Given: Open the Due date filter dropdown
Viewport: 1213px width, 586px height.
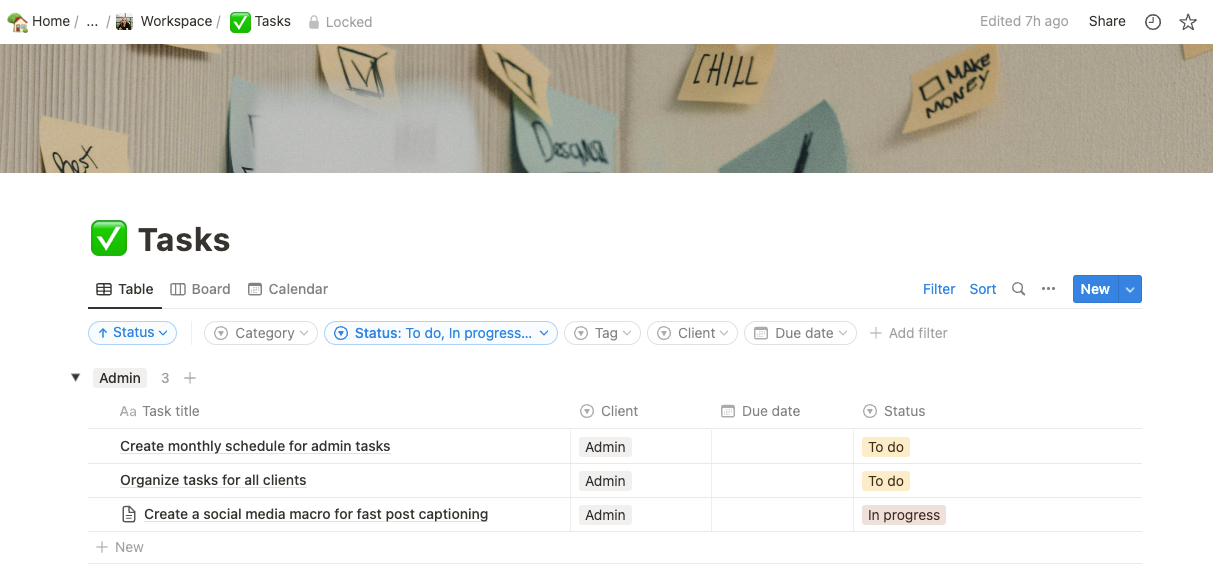Looking at the screenshot, I should (800, 333).
